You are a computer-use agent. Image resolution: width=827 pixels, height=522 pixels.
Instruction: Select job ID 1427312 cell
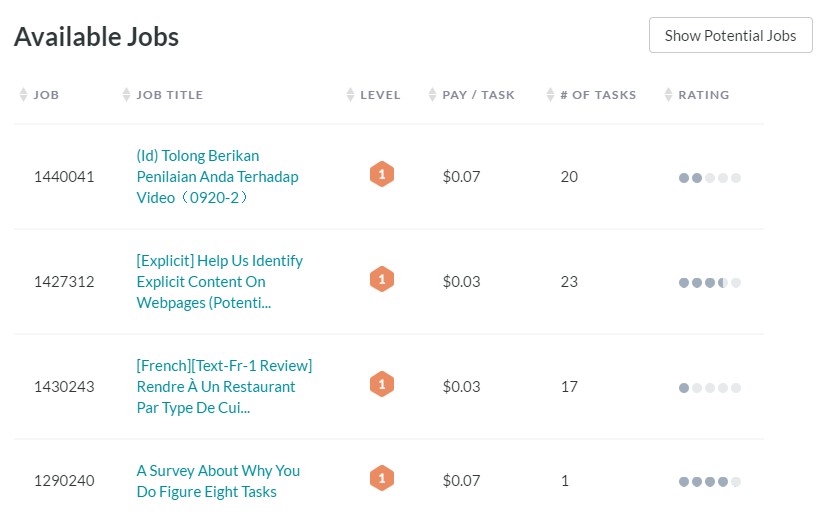coord(64,282)
